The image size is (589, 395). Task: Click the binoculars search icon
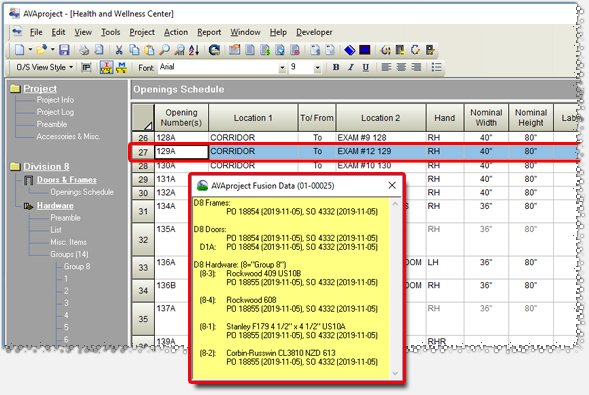click(180, 50)
